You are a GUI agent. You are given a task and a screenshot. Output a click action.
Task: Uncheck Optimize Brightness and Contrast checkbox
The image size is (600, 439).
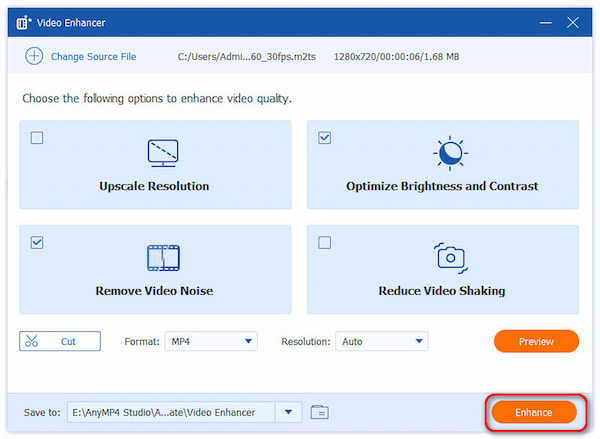click(x=325, y=138)
